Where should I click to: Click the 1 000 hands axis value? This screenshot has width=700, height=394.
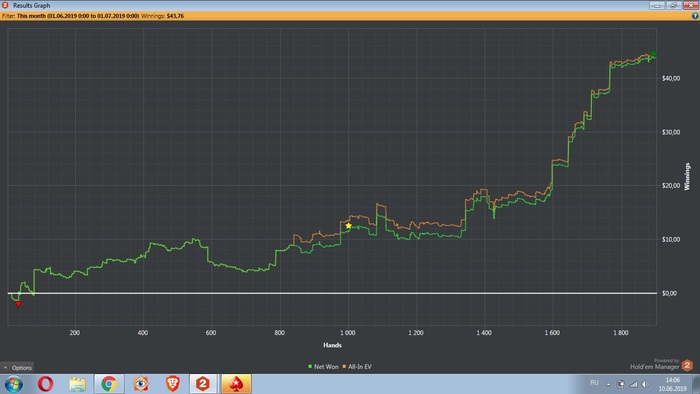[x=348, y=333]
